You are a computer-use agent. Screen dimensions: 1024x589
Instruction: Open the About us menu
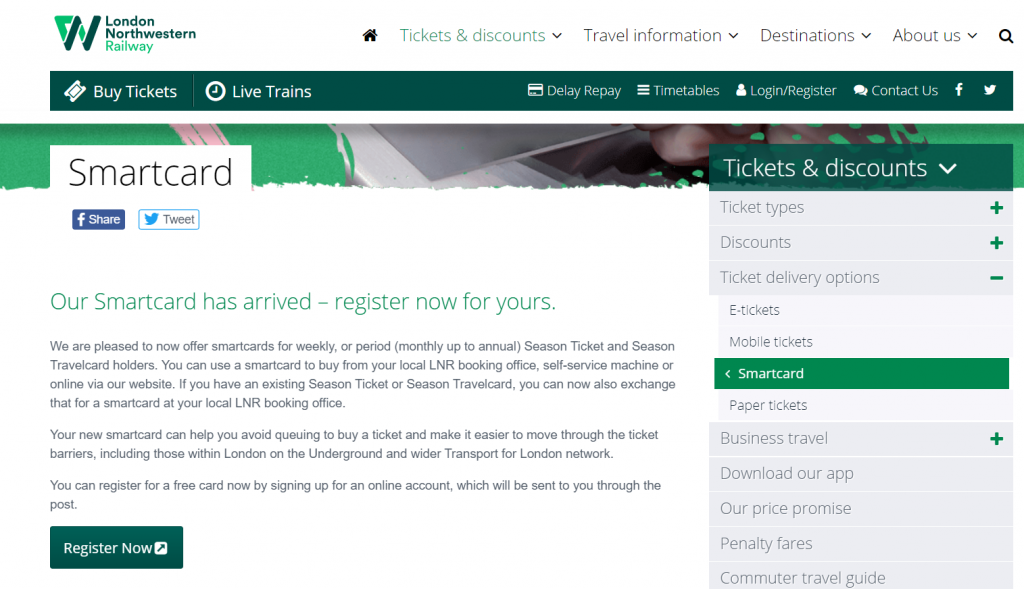coord(935,35)
